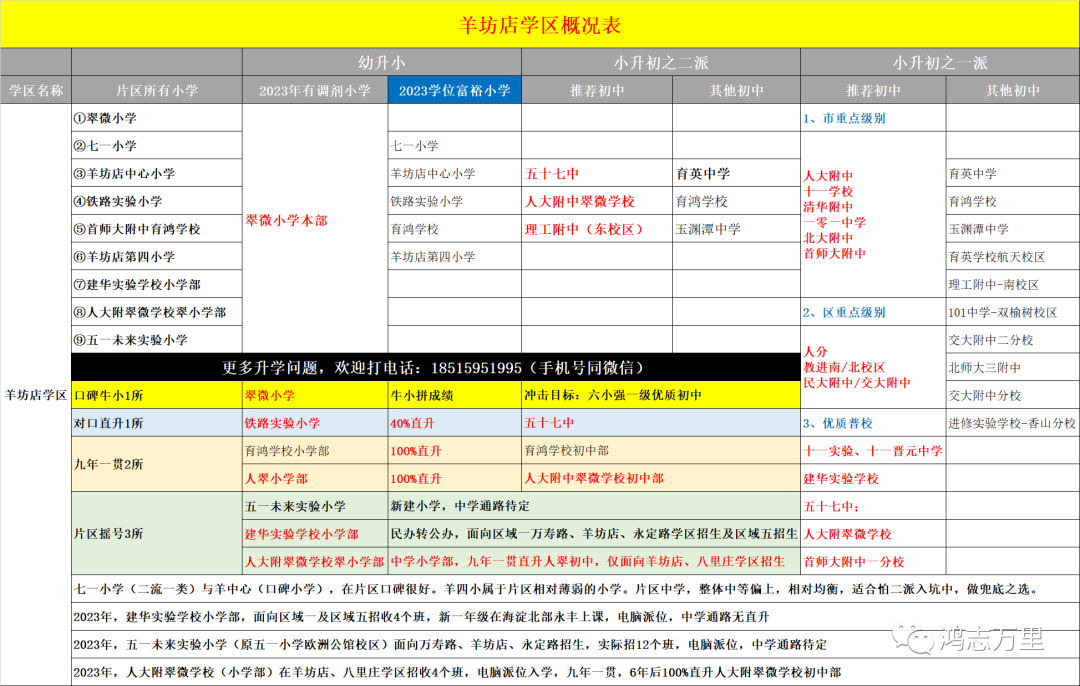Image resolution: width=1080 pixels, height=686 pixels.
Task: Select the cell ⑧人大附翠微学校翠小学部
Action: (x=156, y=312)
